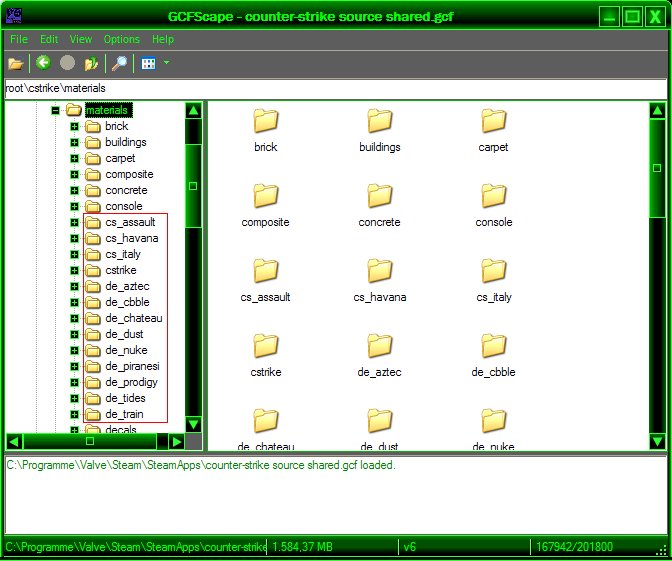This screenshot has width=672, height=561.
Task: Click the de_chateau folder icon in file pane
Action: [266, 420]
